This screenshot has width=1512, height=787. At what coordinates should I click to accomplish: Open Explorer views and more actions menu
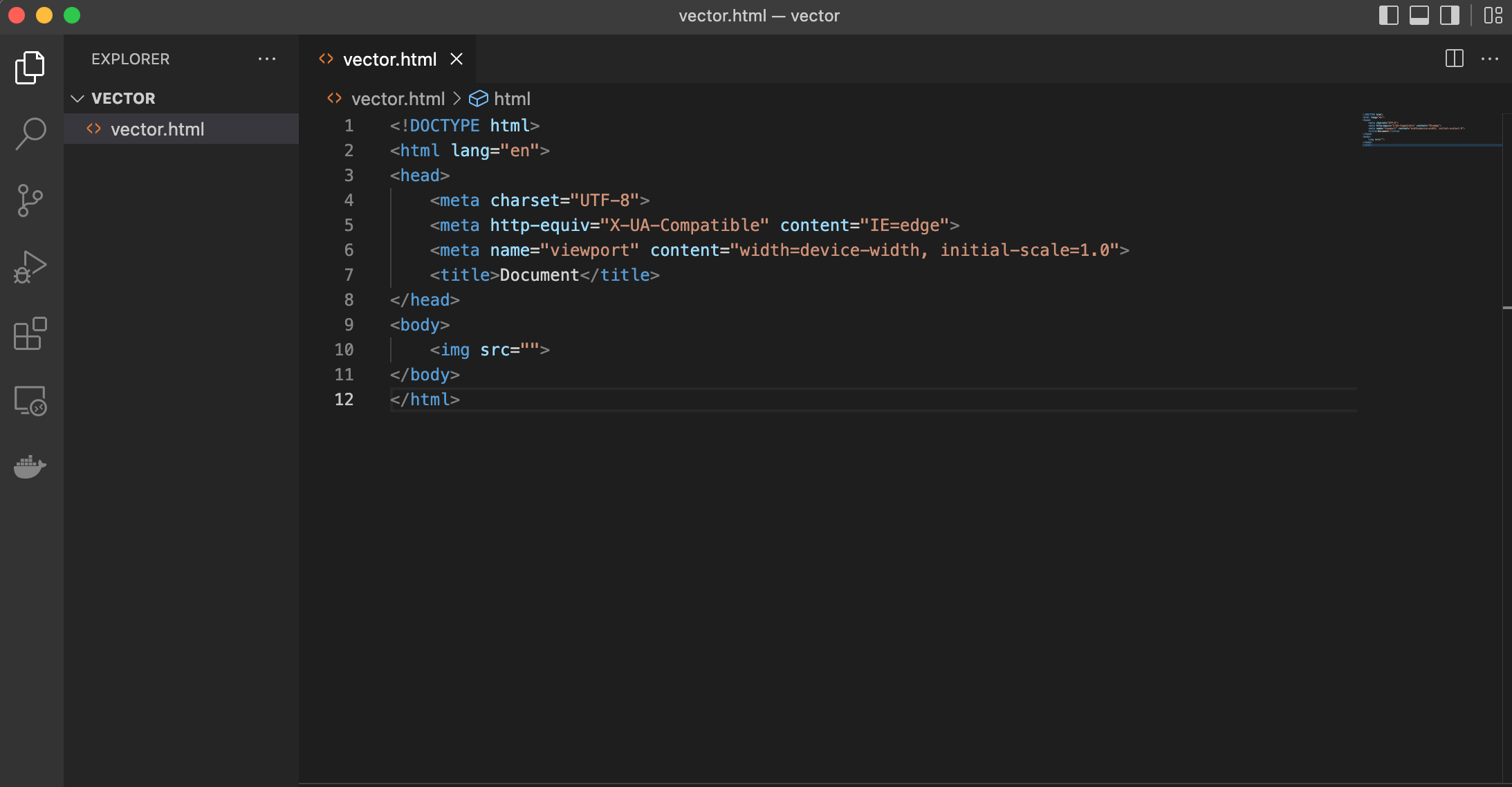[267, 59]
